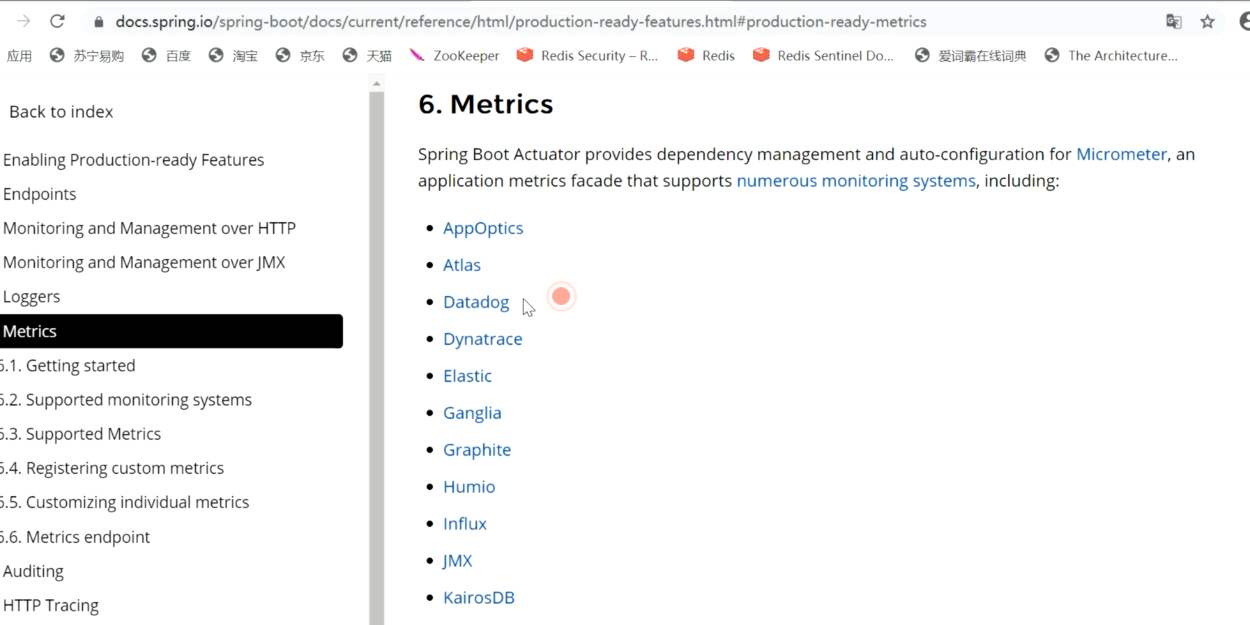This screenshot has width=1250, height=625.
Task: Open the translate page icon
Action: click(1174, 21)
